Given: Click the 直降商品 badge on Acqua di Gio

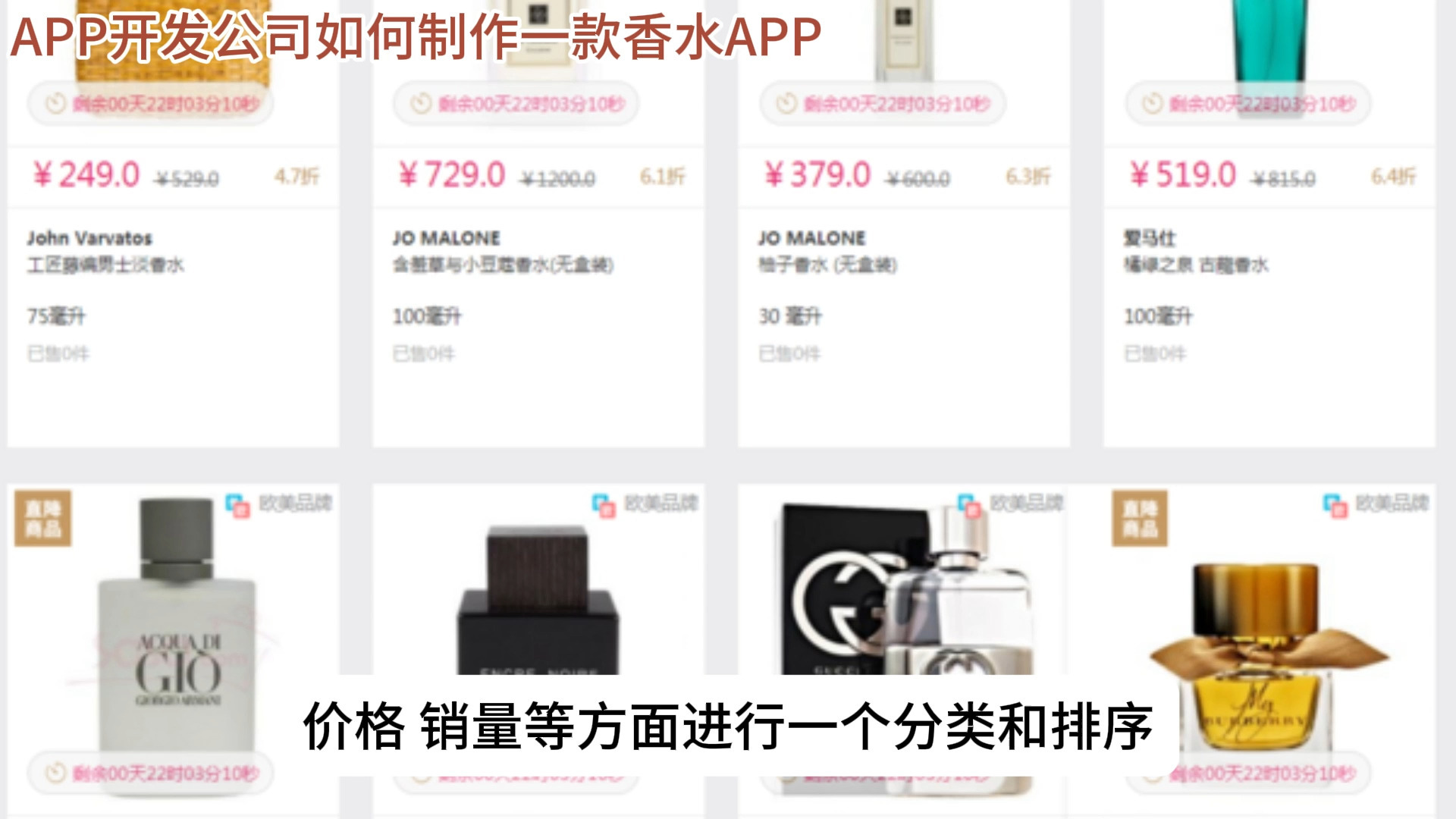Looking at the screenshot, I should pyautogui.click(x=43, y=518).
